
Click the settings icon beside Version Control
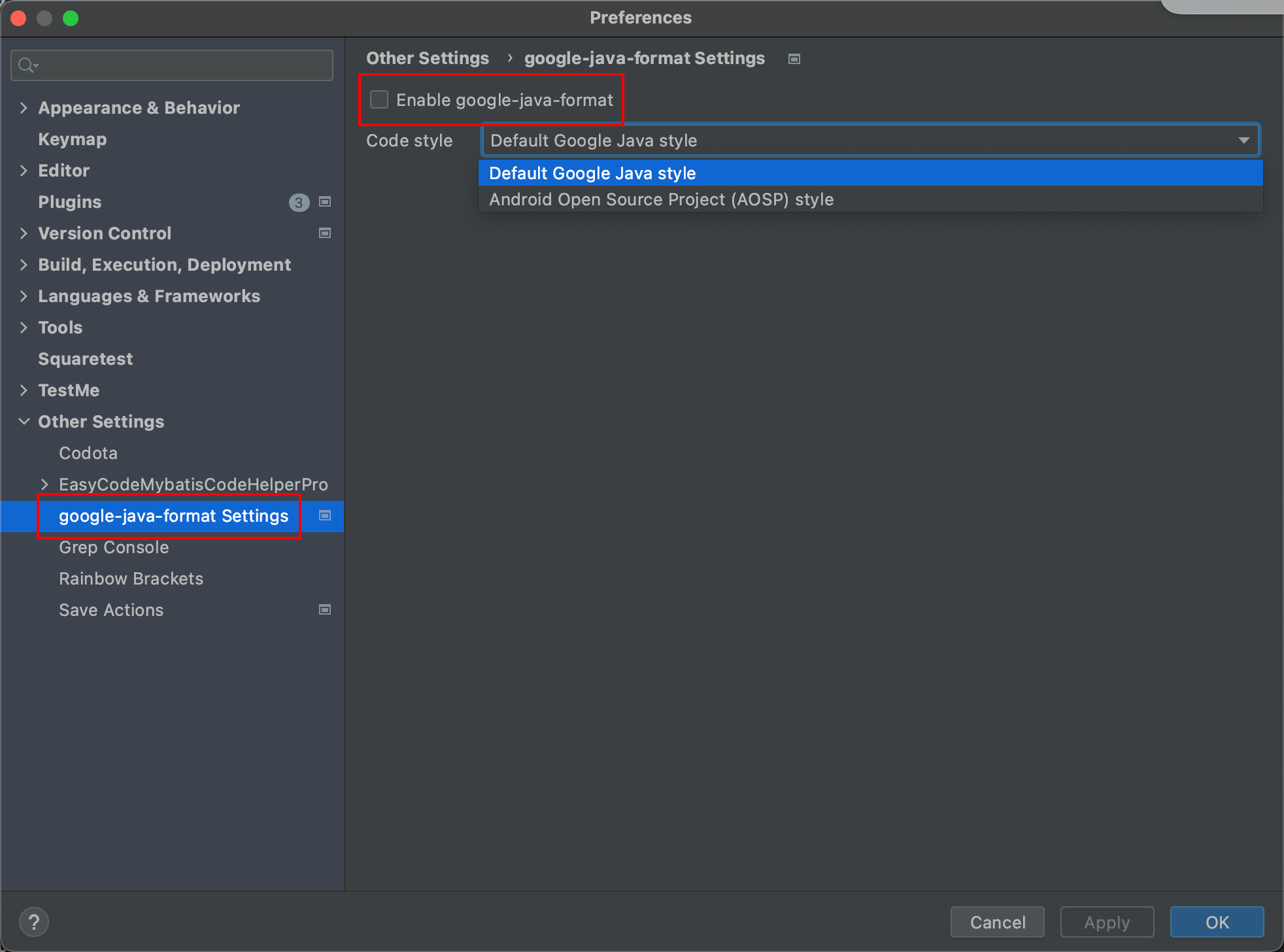[325, 233]
